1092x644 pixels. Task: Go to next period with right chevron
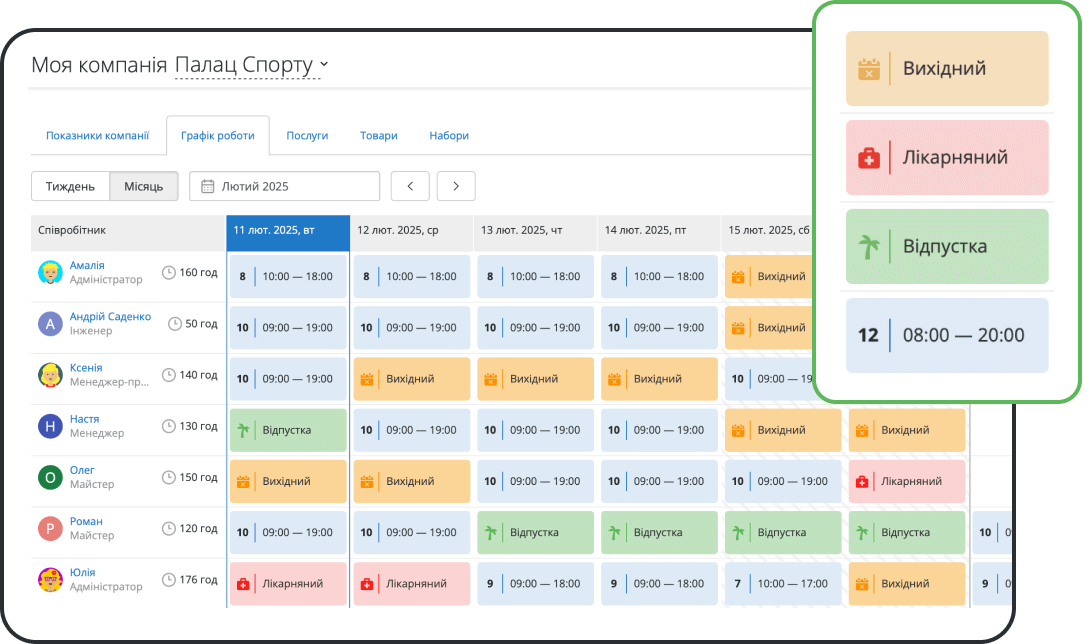[x=456, y=186]
